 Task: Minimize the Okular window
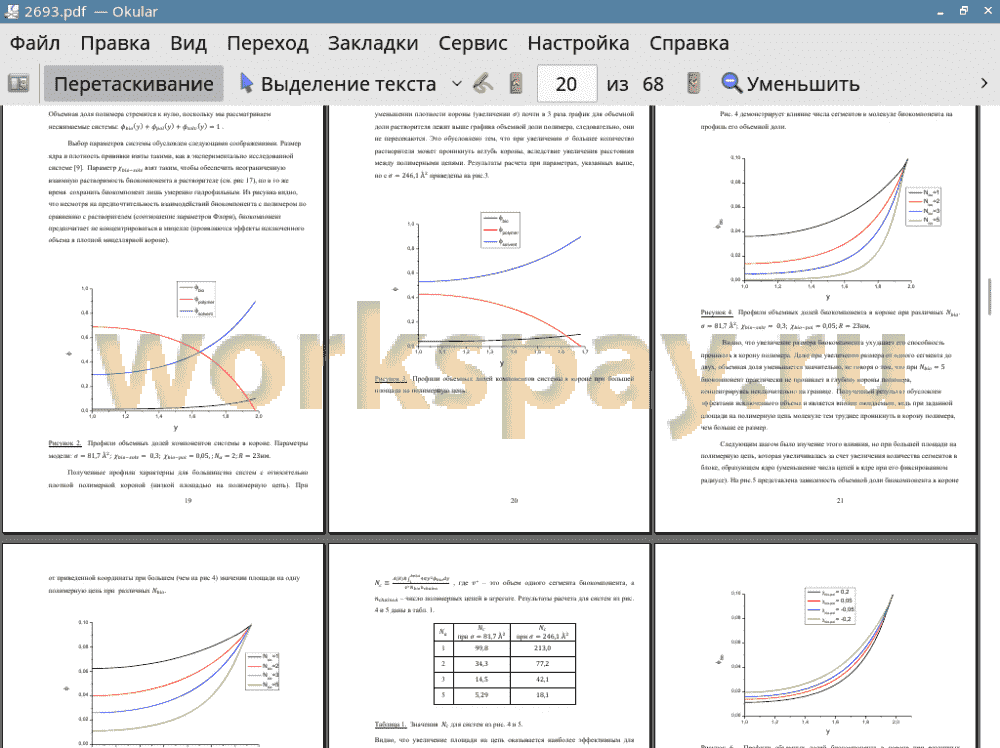(941, 12)
